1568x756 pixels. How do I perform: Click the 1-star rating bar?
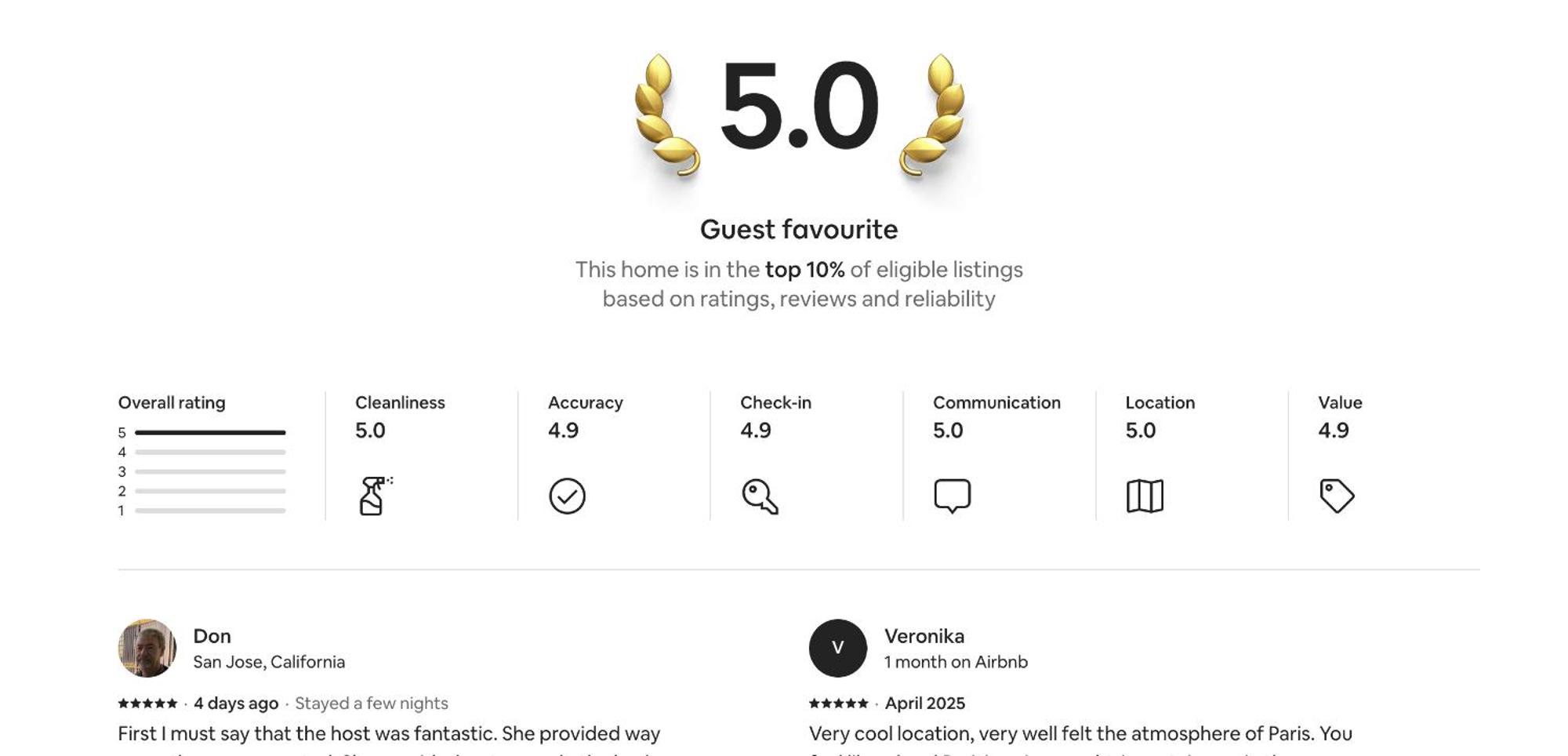point(210,511)
